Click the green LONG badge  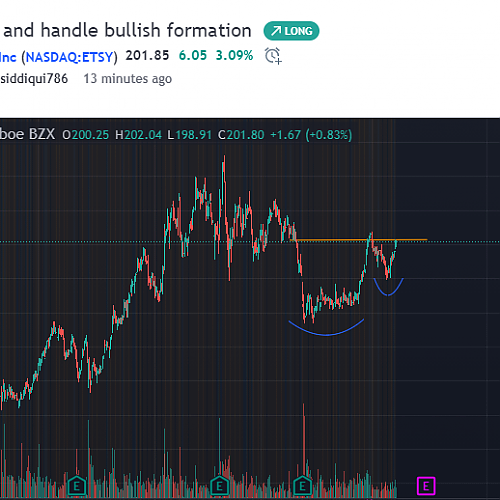tap(291, 31)
